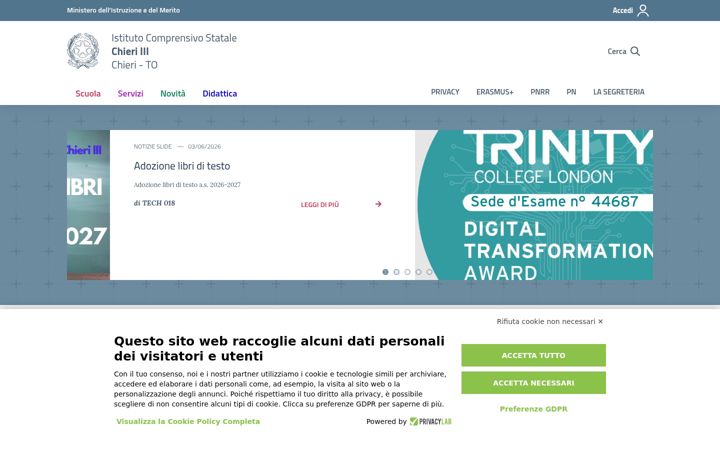Click the Accedi login text
This screenshot has width=720, height=450.
622,10
